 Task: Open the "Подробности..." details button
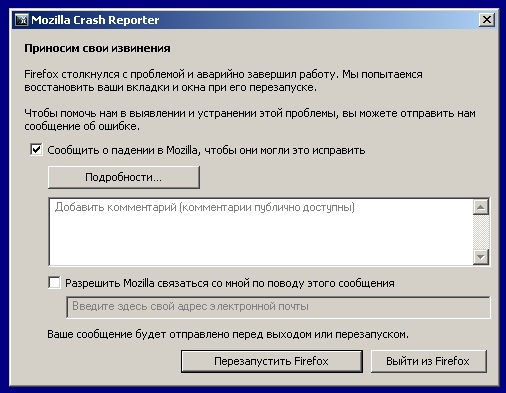124,177
